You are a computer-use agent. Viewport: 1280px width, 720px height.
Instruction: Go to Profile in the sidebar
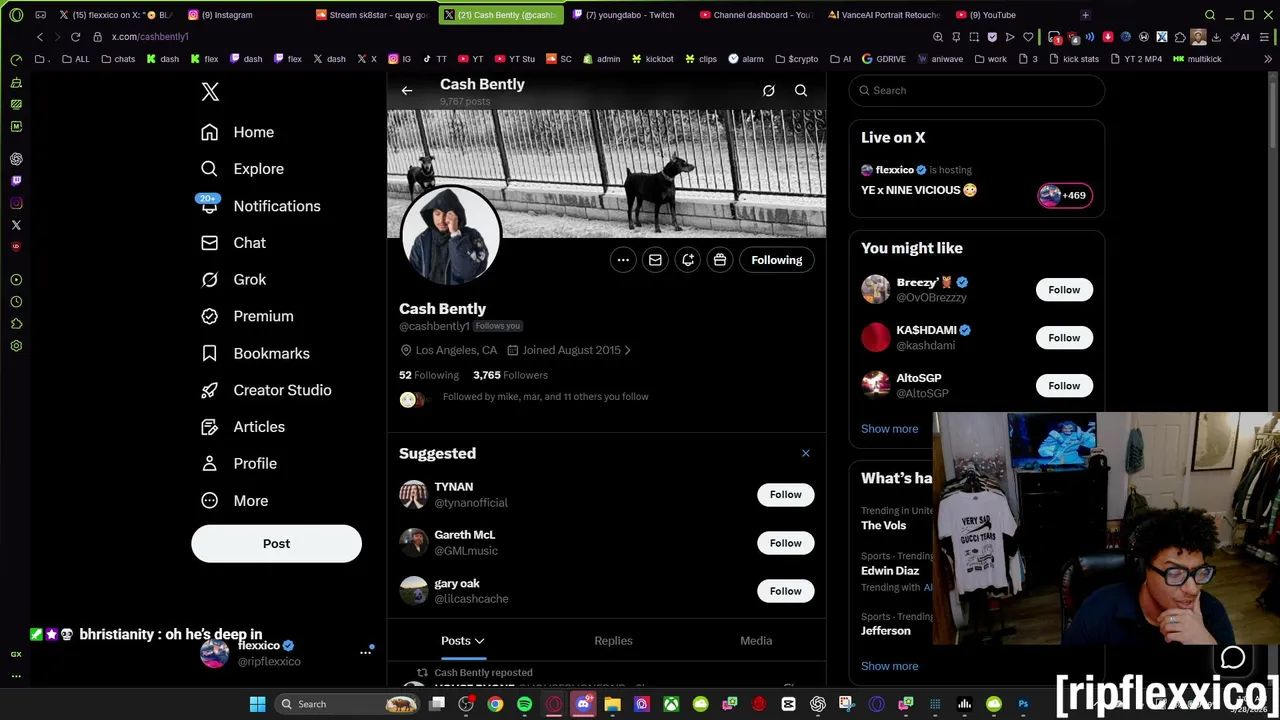tap(239, 464)
